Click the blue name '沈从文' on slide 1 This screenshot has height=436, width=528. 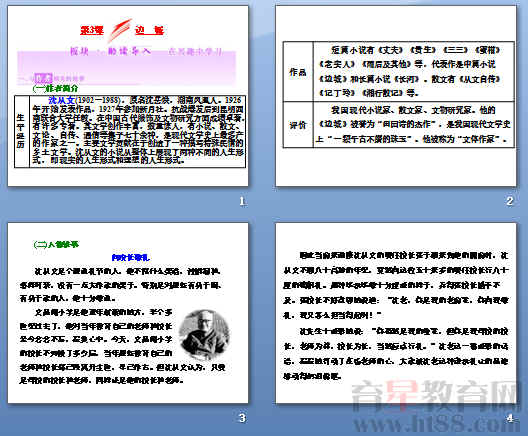[62, 100]
